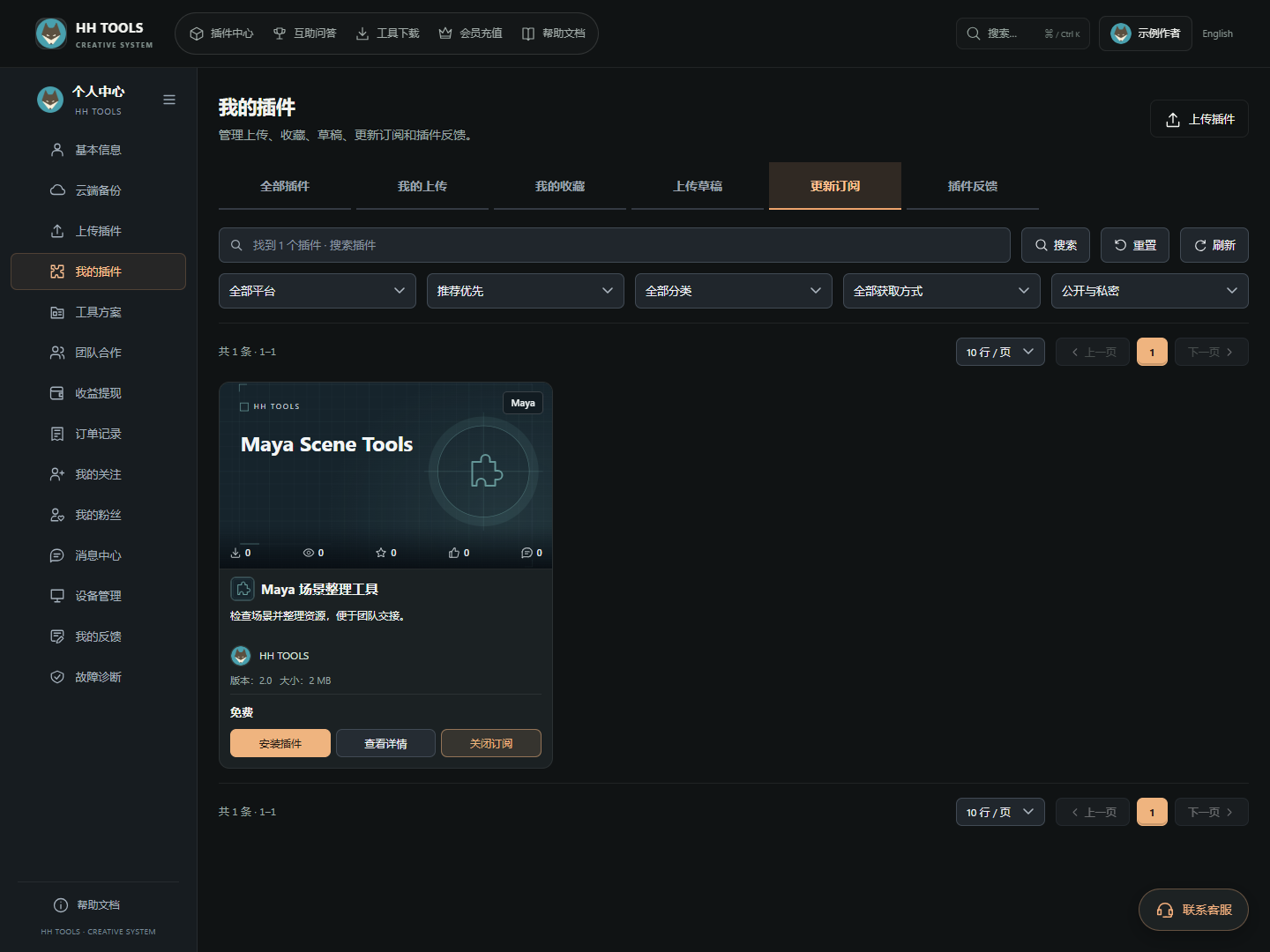Open 插件中心 in the top navigation
1270x952 pixels.
[221, 33]
